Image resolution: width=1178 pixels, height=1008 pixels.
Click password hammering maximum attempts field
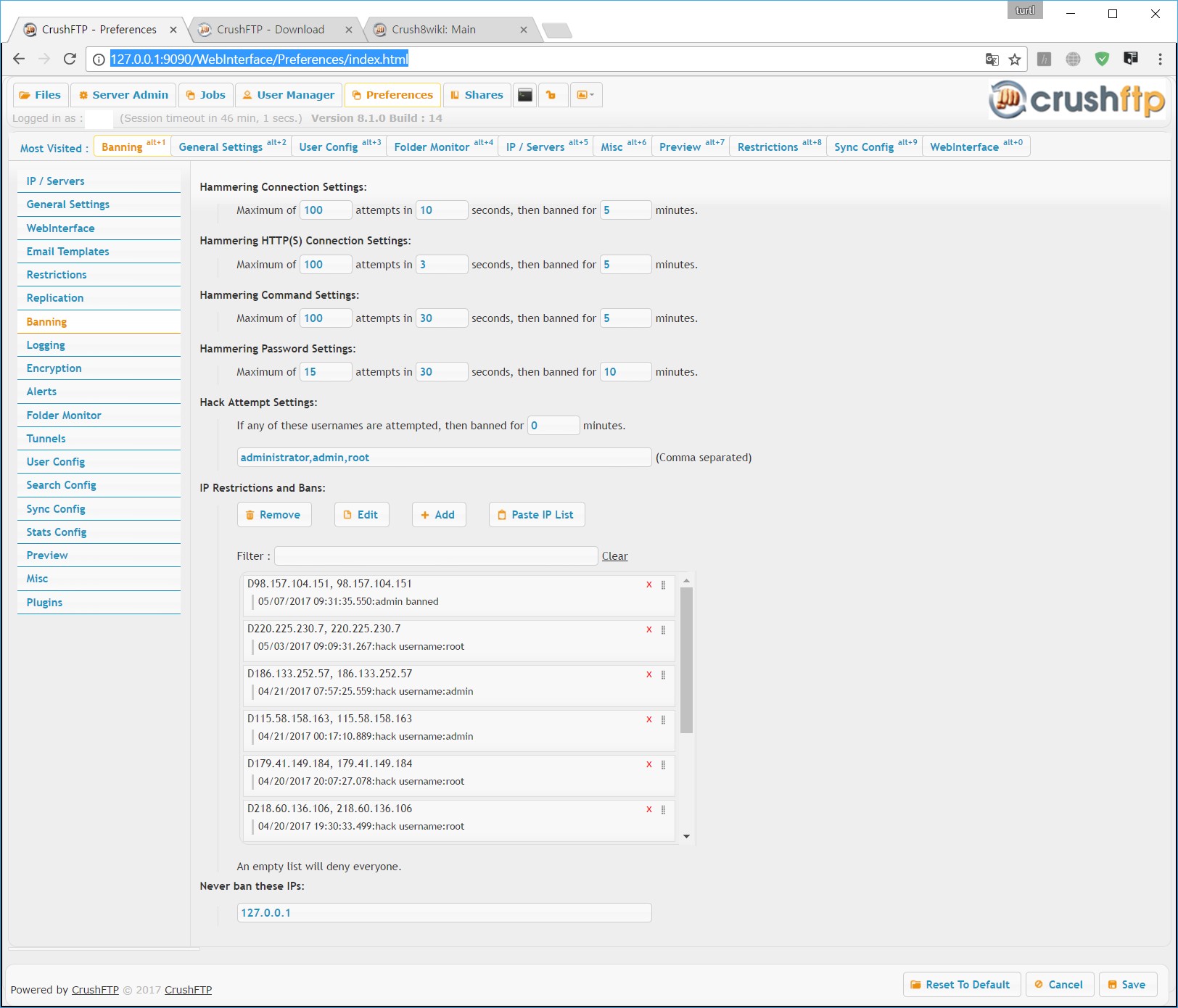326,372
